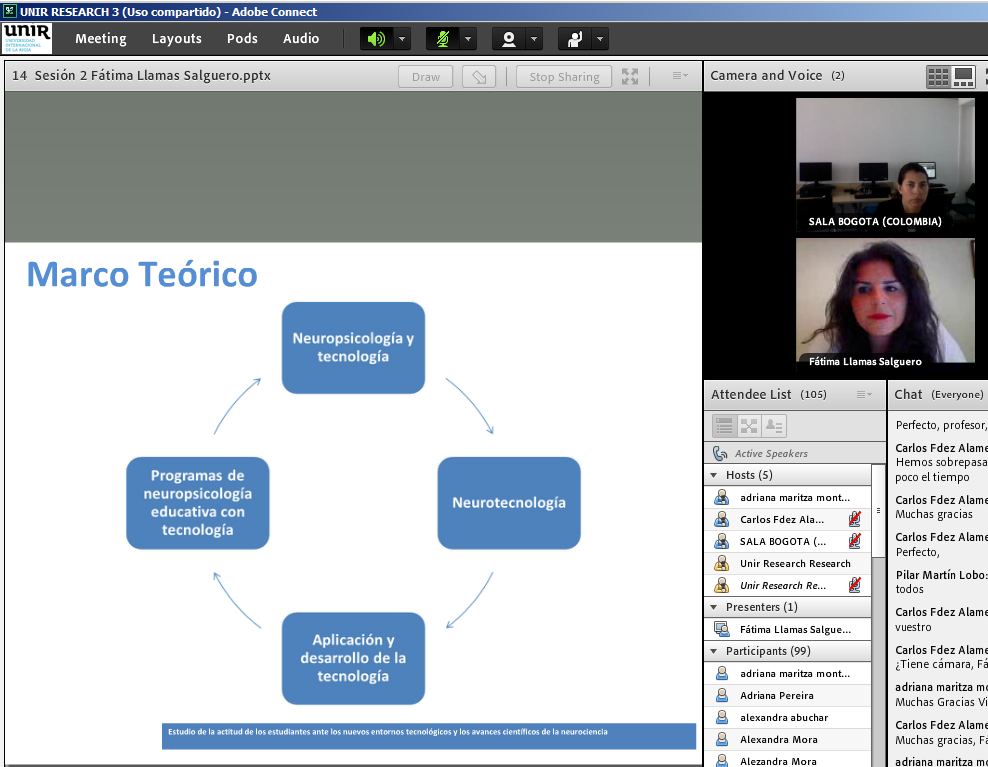Viewport: 988px width, 767px height.
Task: Click the Stop Sharing button
Action: [564, 77]
